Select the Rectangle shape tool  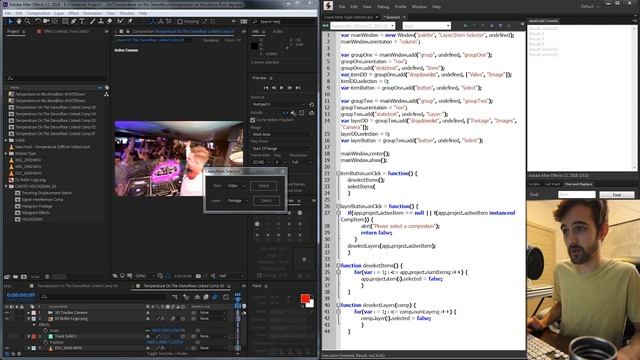point(65,21)
